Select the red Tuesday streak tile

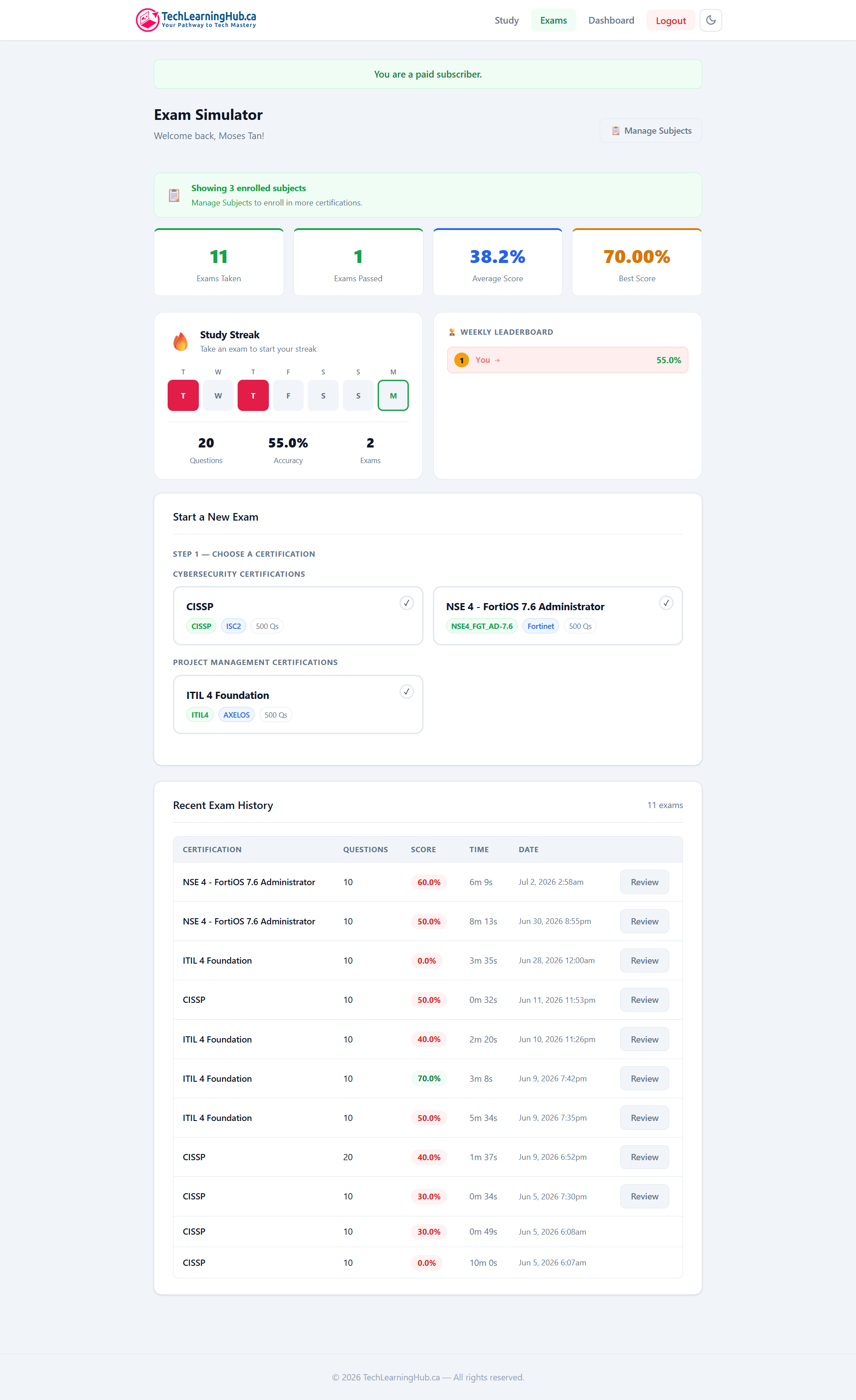[183, 395]
